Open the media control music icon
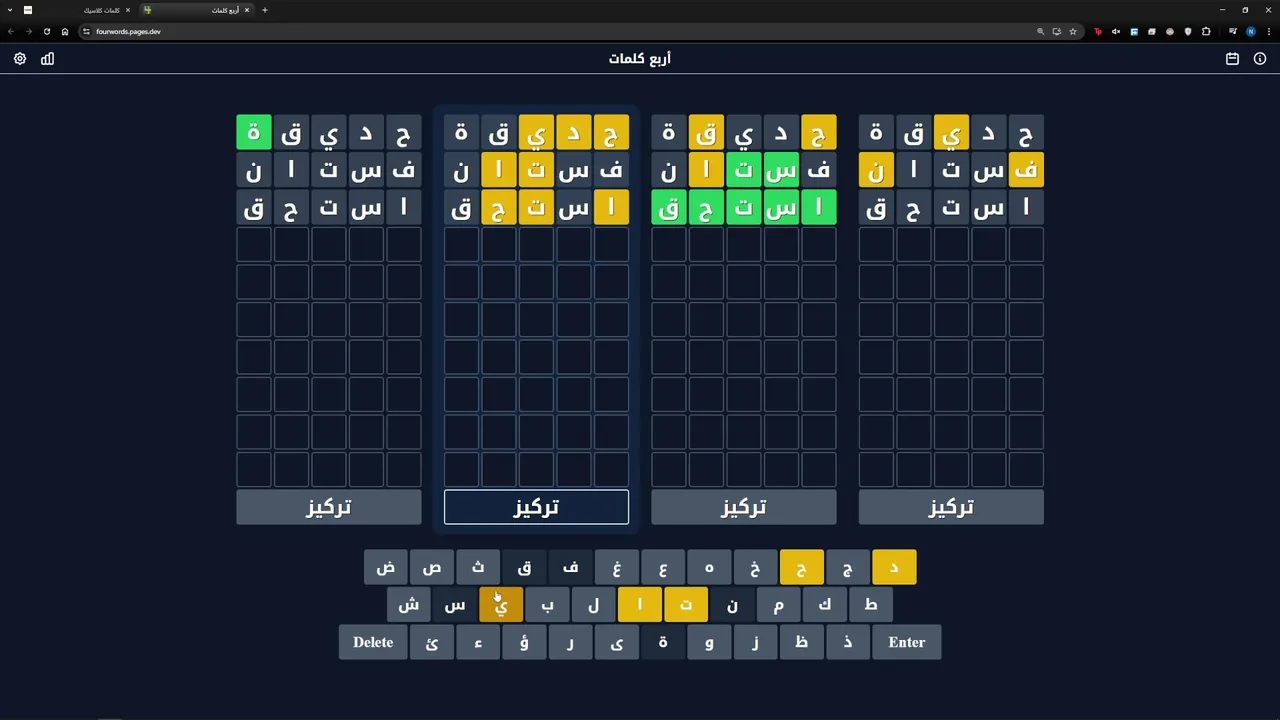Image resolution: width=1280 pixels, height=720 pixels. pyautogui.click(x=1232, y=31)
